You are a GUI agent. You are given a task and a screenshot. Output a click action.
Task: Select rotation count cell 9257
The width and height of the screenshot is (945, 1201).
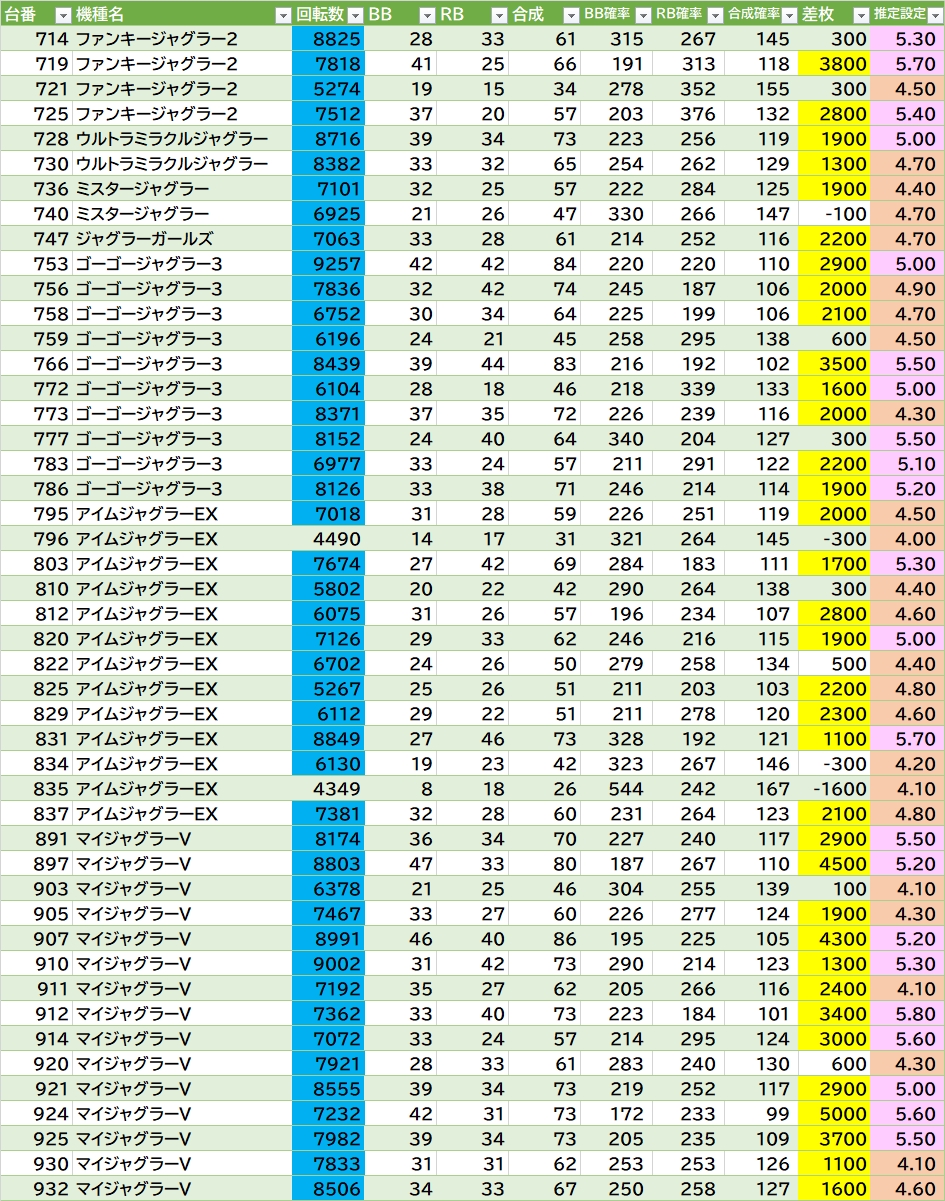coord(328,264)
